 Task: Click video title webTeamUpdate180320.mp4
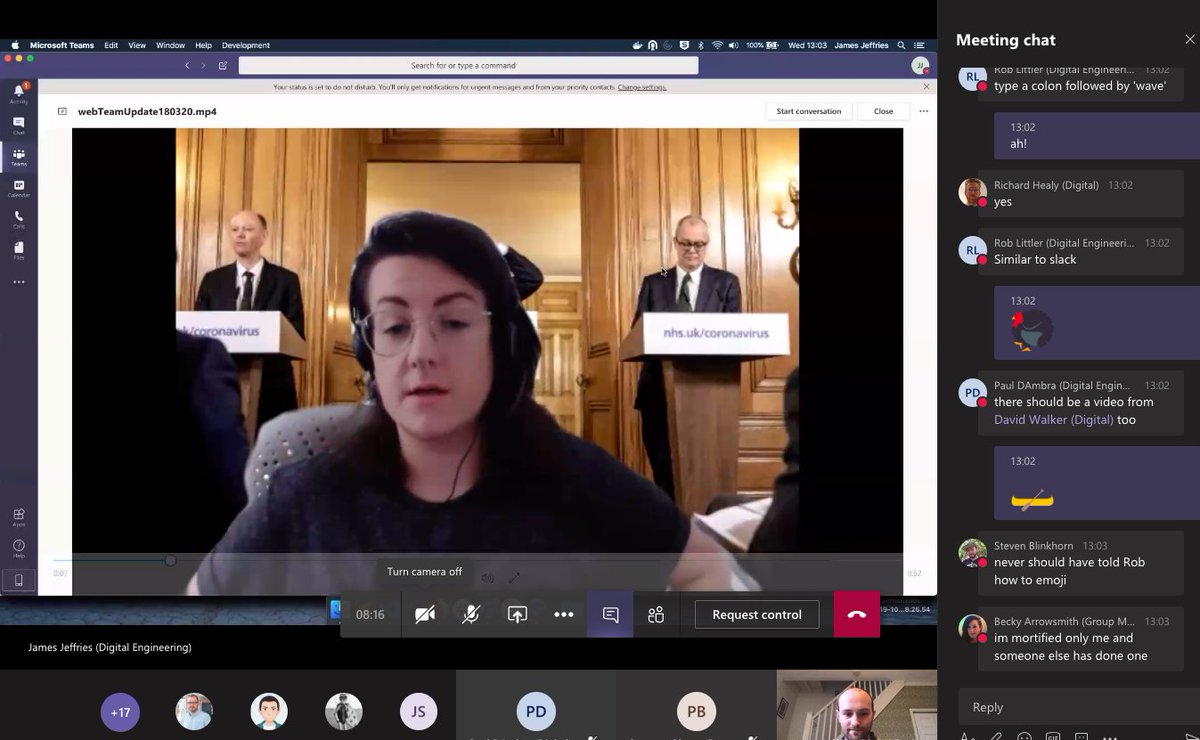tap(147, 111)
